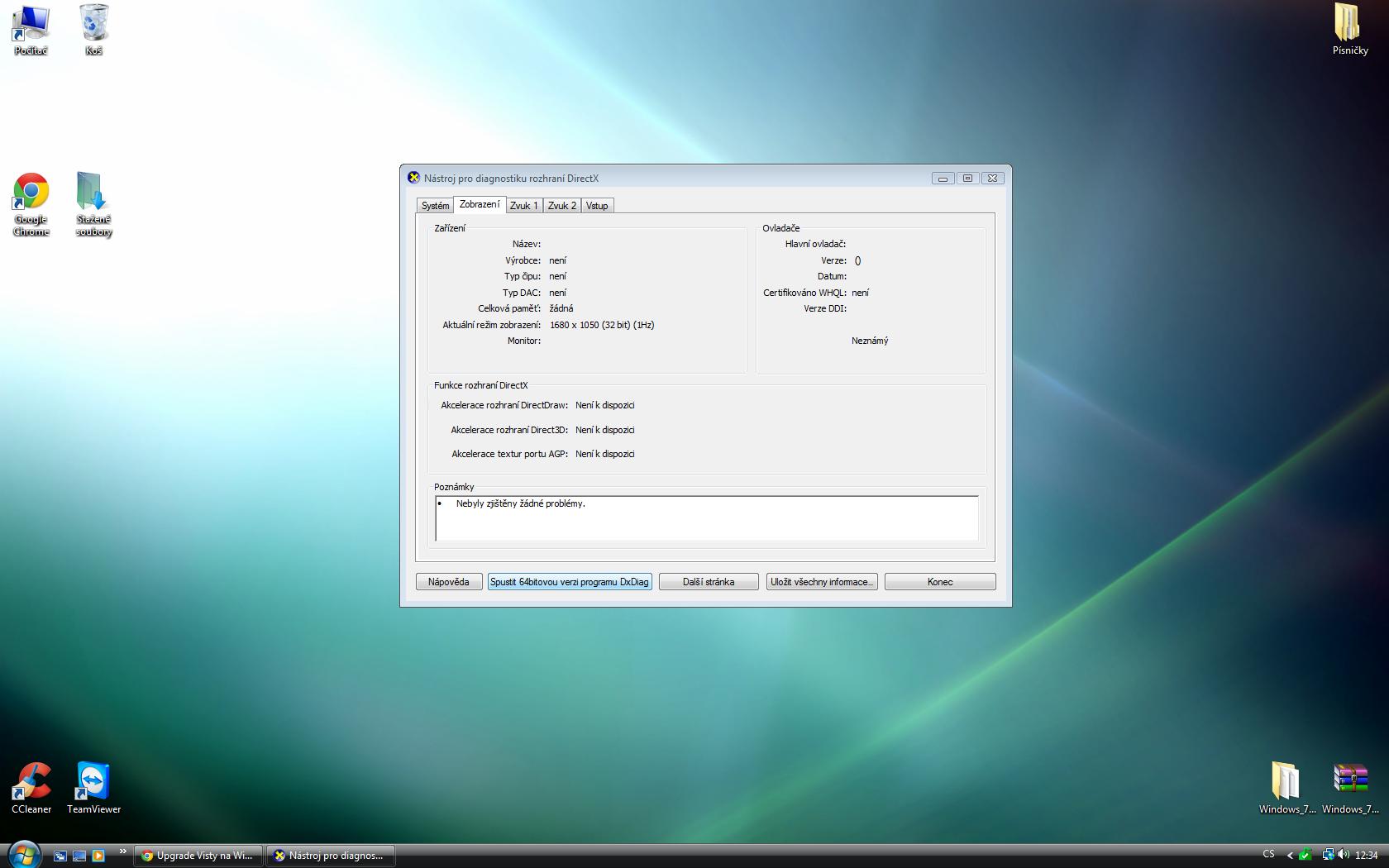This screenshot has height=868, width=1389.
Task: Open the Písničky folder
Action: tap(1349, 23)
